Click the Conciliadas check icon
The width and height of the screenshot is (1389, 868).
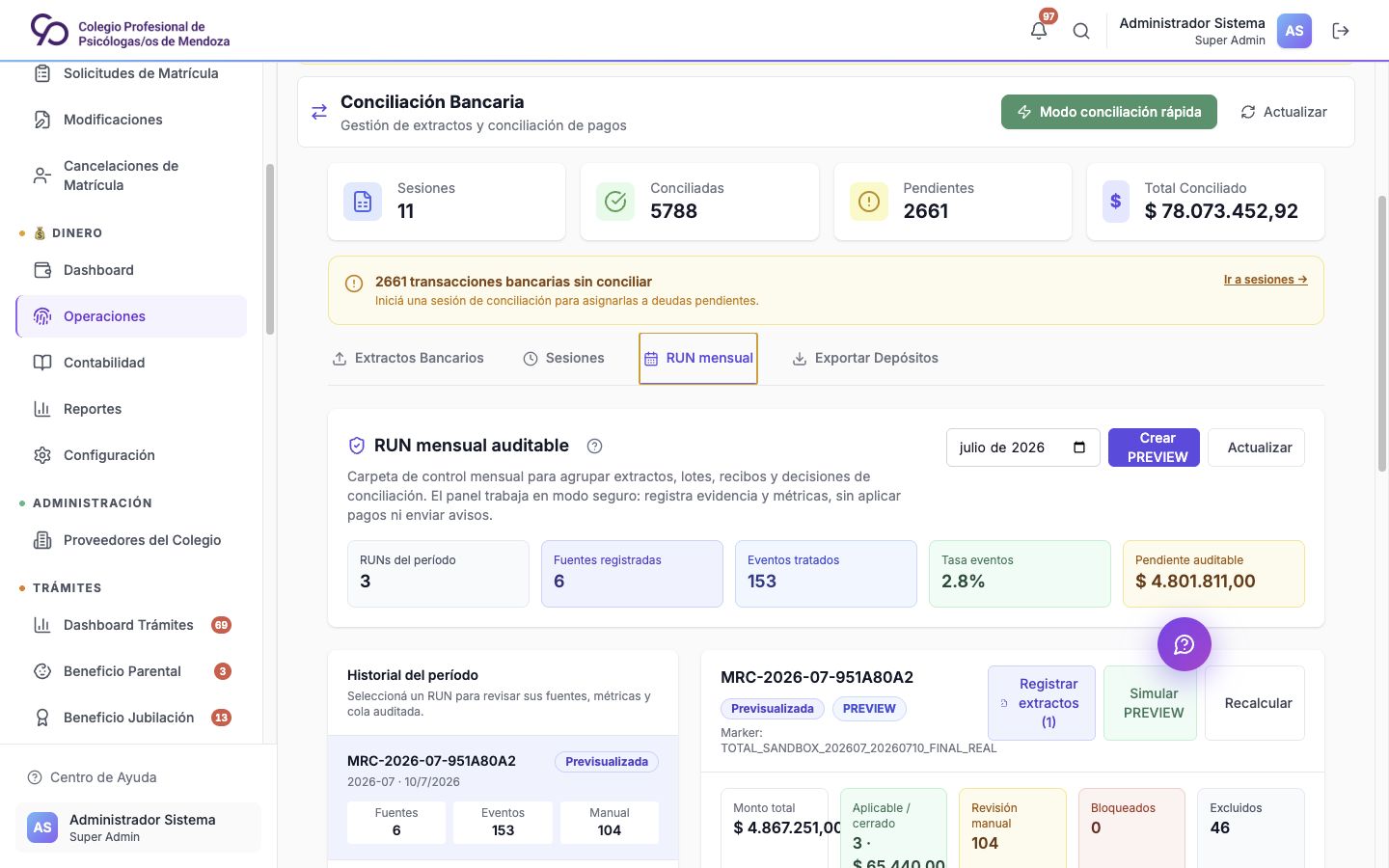(615, 202)
